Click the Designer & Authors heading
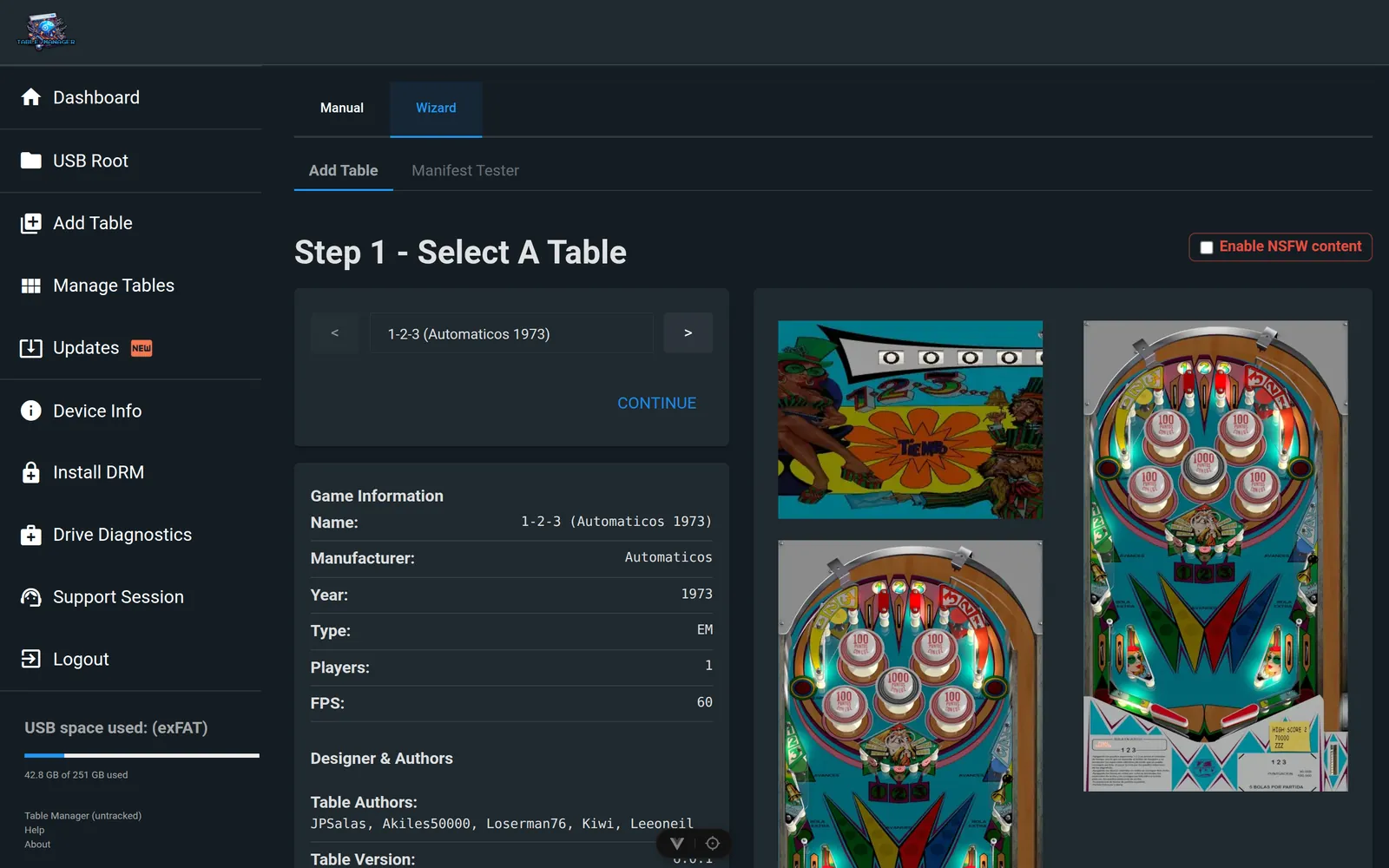This screenshot has width=1389, height=868. pos(382,759)
